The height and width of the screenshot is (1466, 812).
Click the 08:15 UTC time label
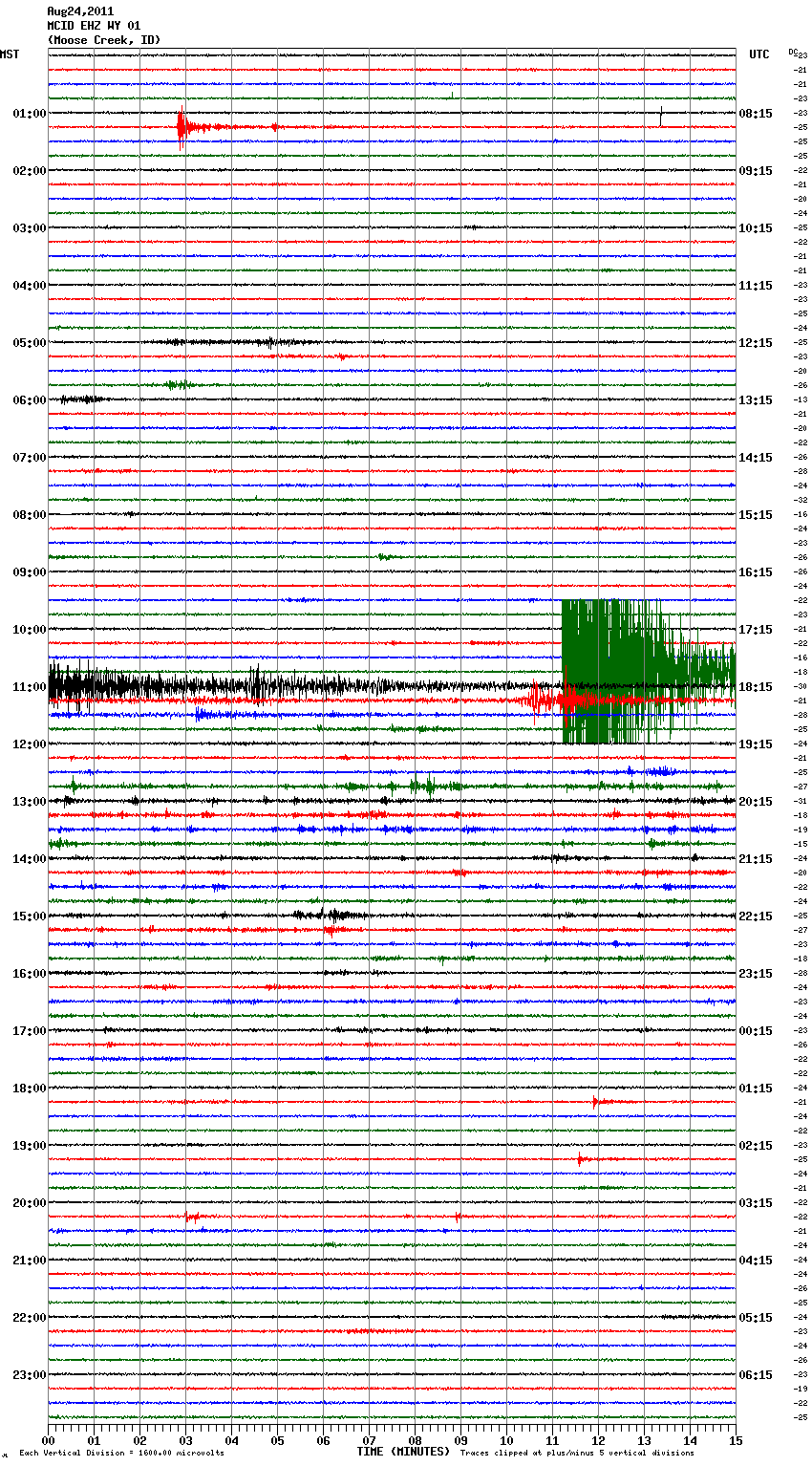tap(756, 114)
